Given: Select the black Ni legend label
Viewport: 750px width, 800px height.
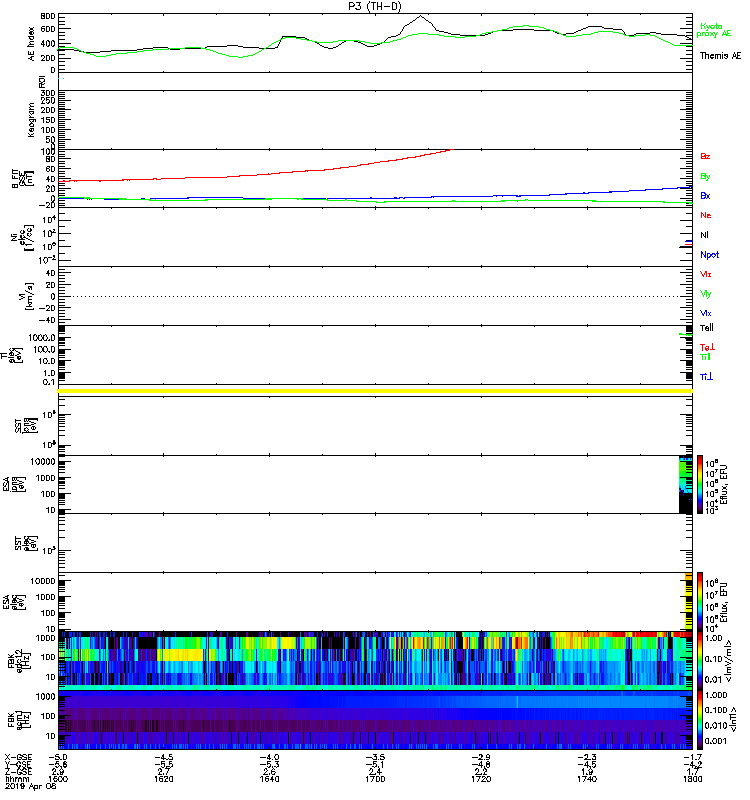Looking at the screenshot, I should point(704,235).
